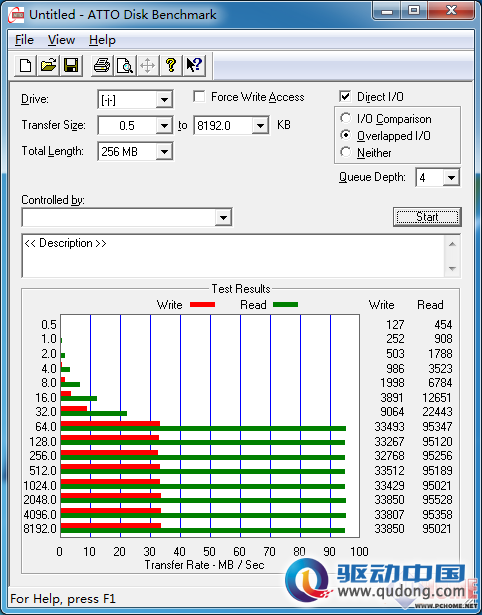
Task: Activate the context help arrow icon
Action: 194,65
